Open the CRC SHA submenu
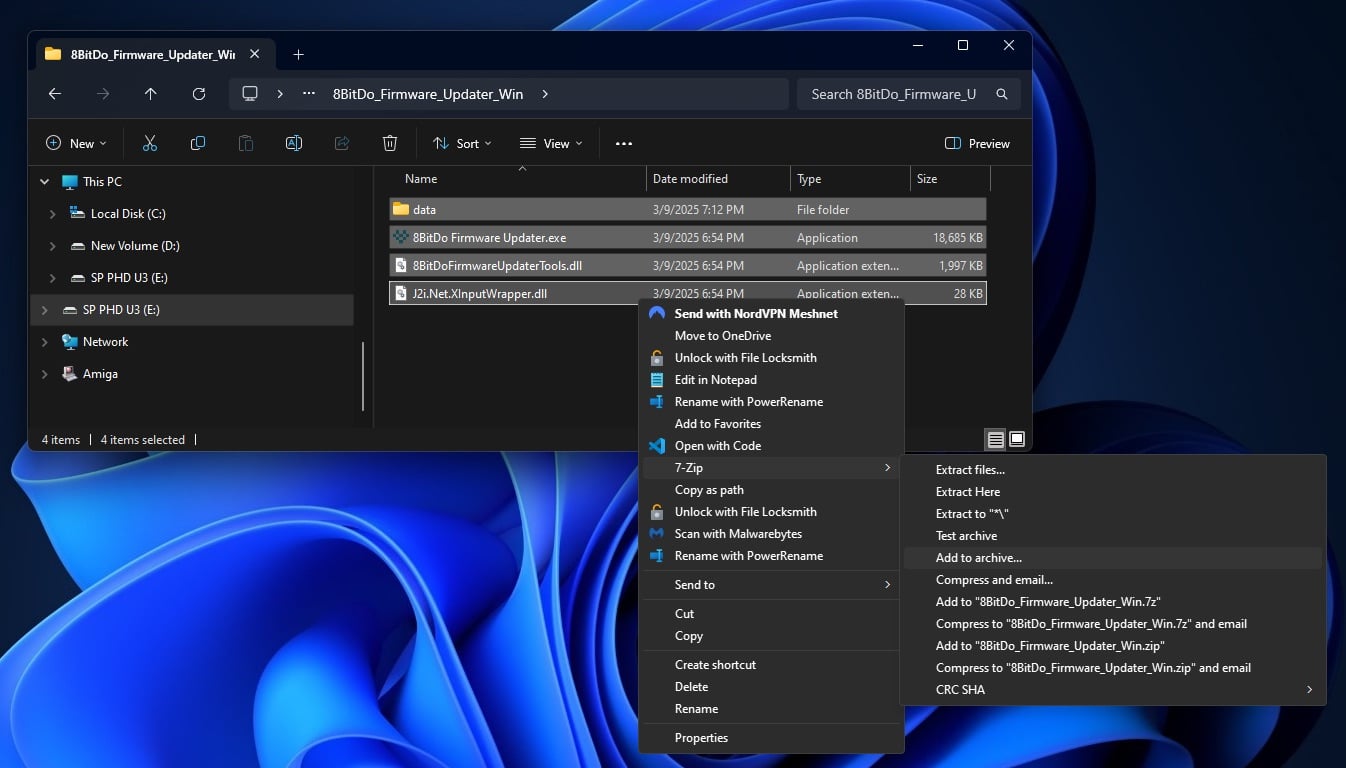Image resolution: width=1346 pixels, height=768 pixels. click(x=1113, y=690)
